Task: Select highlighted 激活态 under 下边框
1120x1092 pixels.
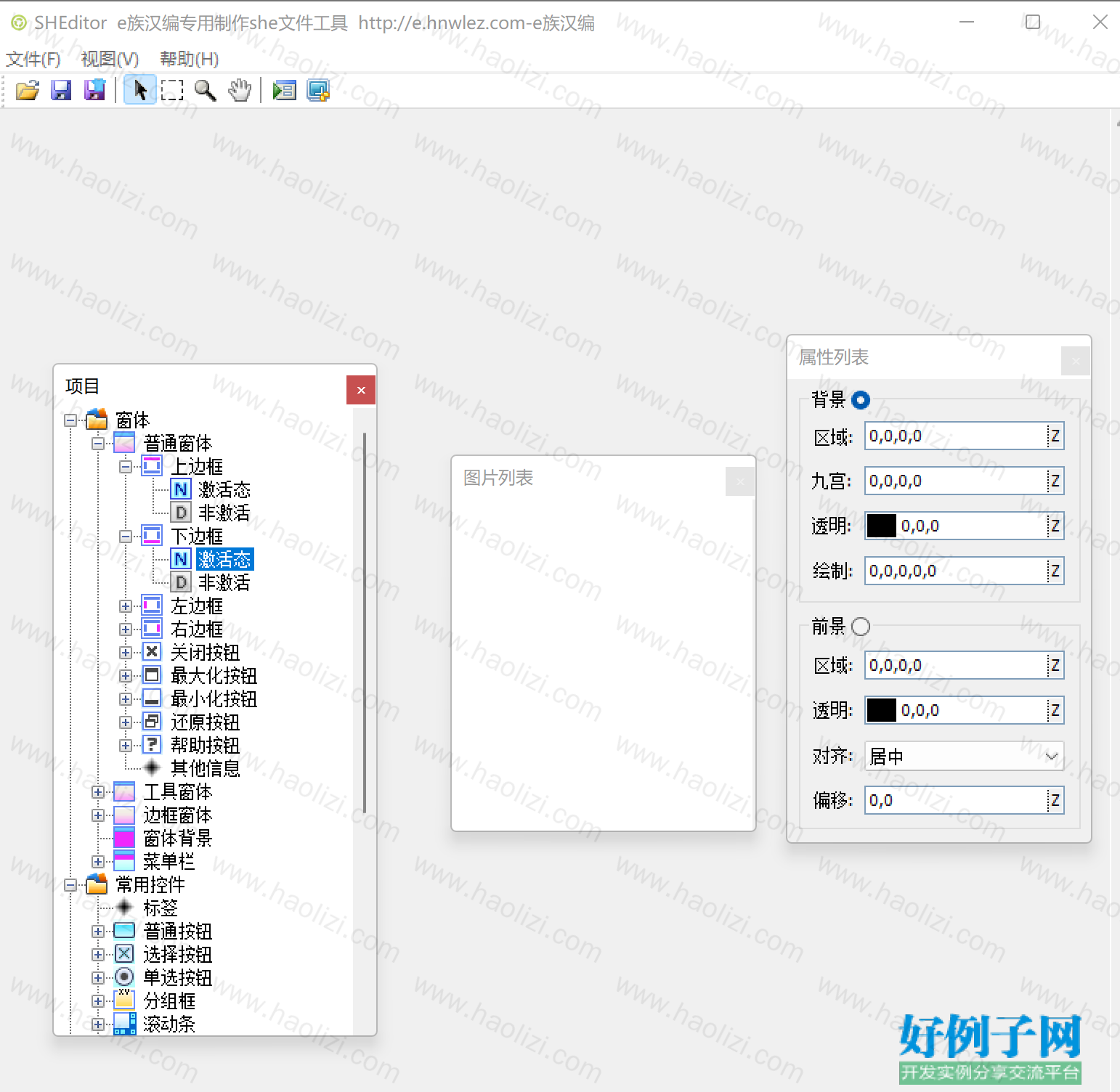Action: coord(225,559)
